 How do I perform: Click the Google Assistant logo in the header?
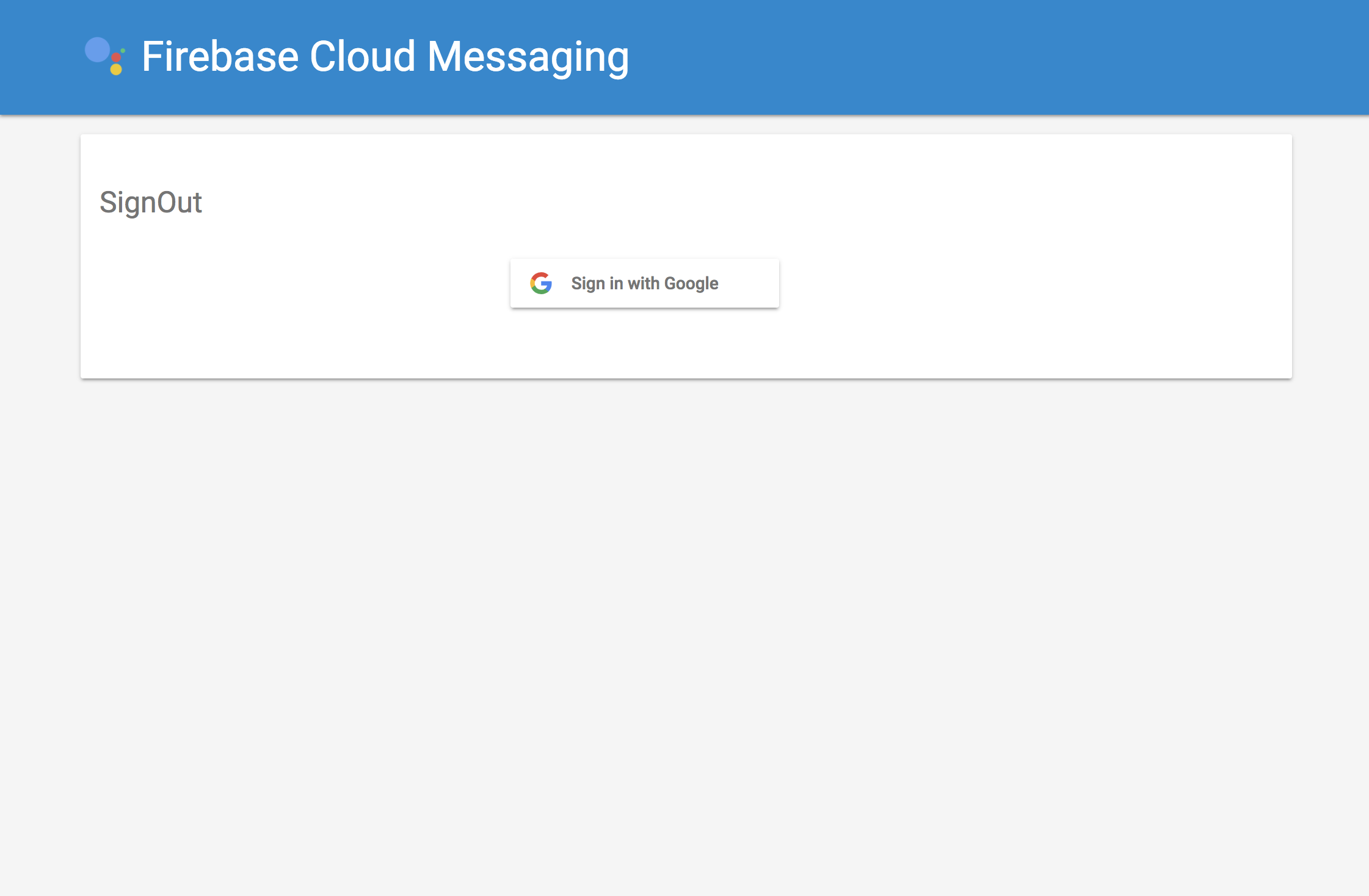105,56
